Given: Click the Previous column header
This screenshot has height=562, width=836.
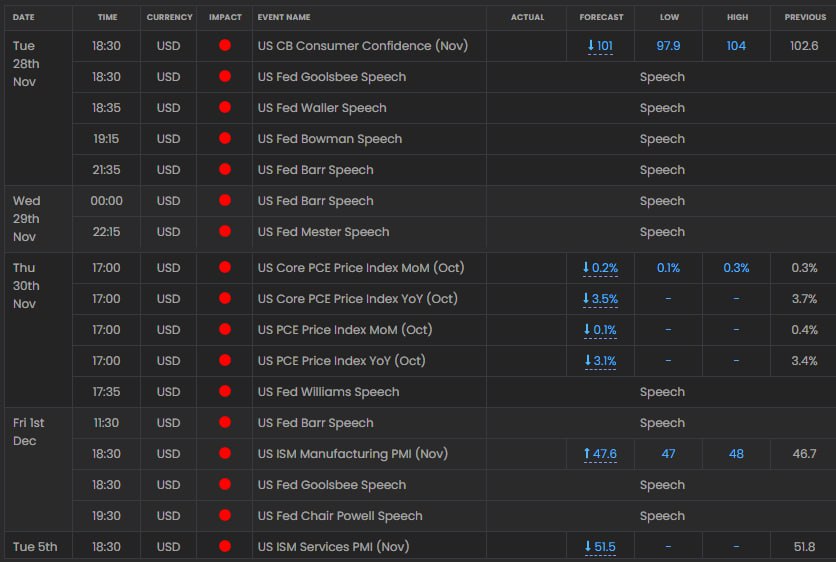Looking at the screenshot, I should click(805, 17).
